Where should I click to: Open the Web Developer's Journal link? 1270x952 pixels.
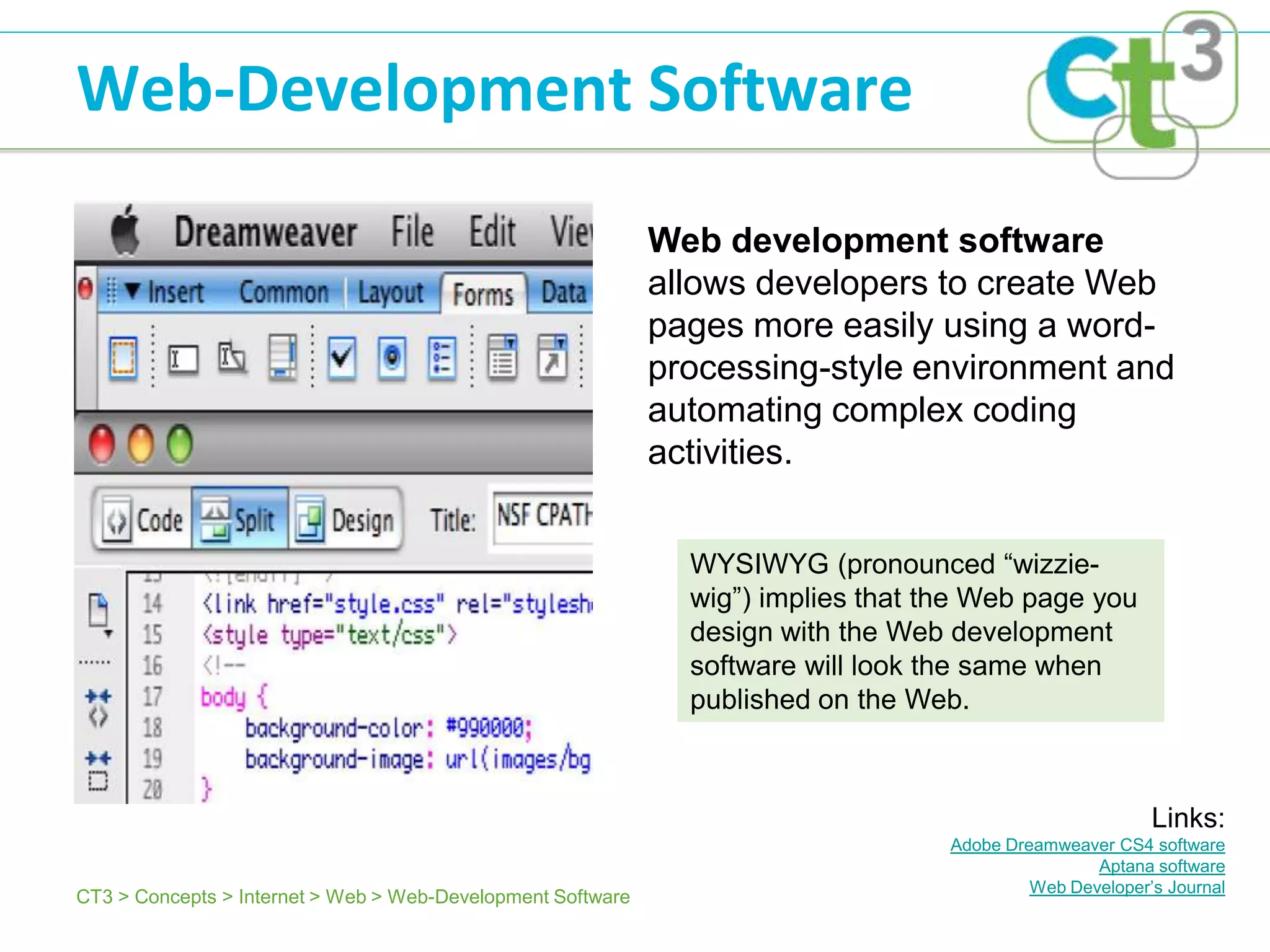[1127, 887]
